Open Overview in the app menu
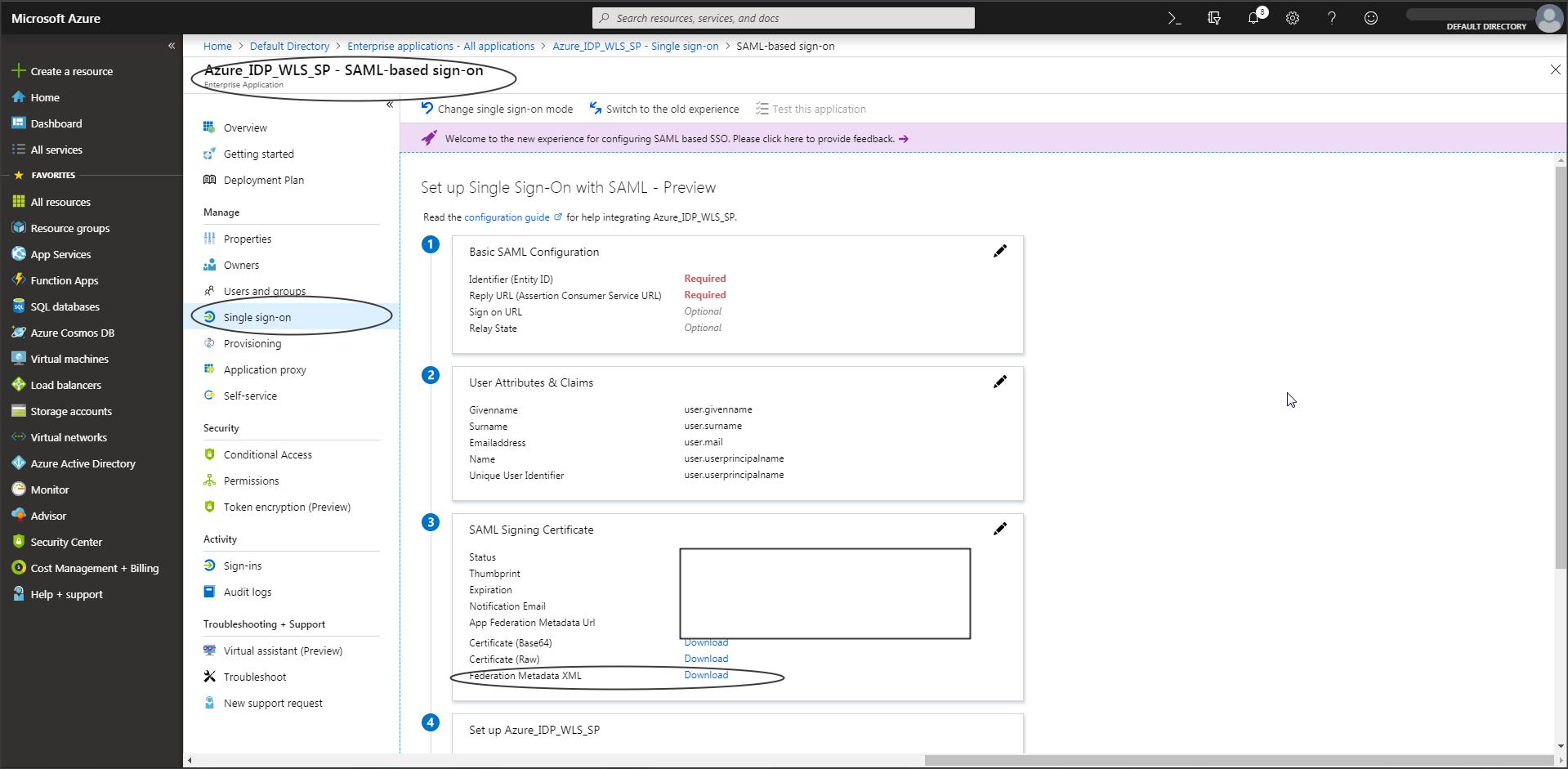1568x769 pixels. [245, 127]
